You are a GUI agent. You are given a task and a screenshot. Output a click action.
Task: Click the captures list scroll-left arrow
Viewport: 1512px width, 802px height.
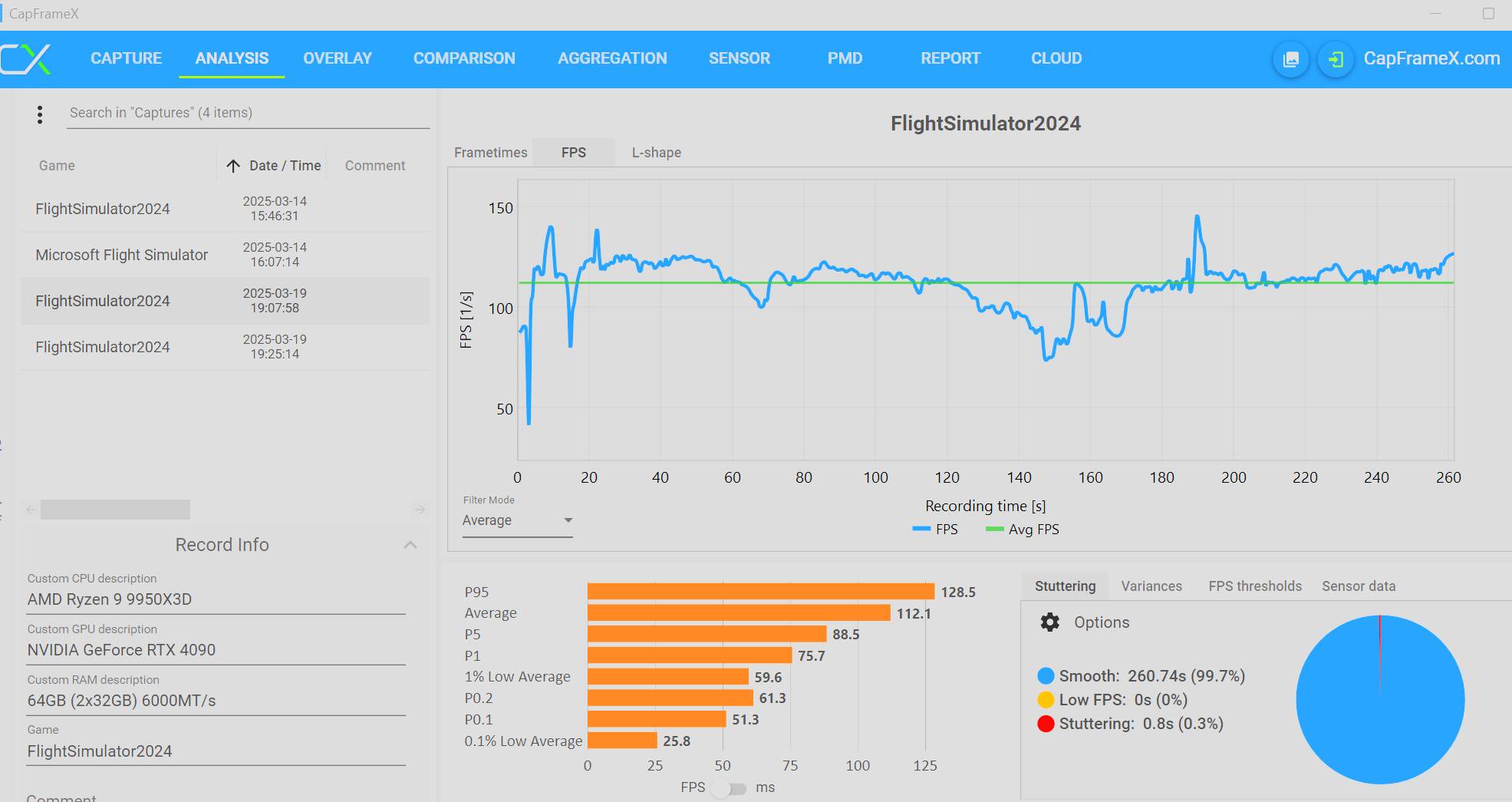pyautogui.click(x=31, y=510)
